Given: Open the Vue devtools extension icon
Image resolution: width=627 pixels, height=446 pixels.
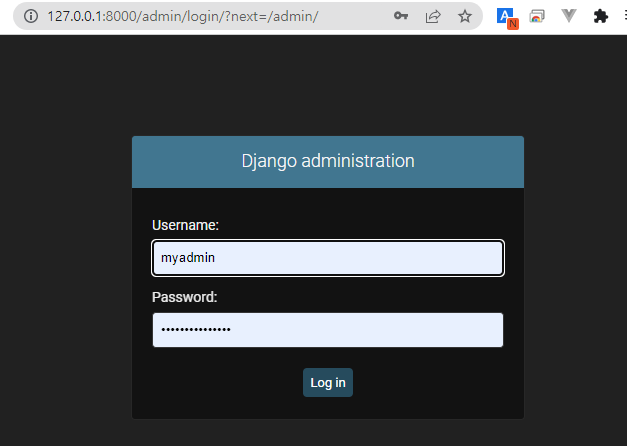Looking at the screenshot, I should click(x=568, y=16).
